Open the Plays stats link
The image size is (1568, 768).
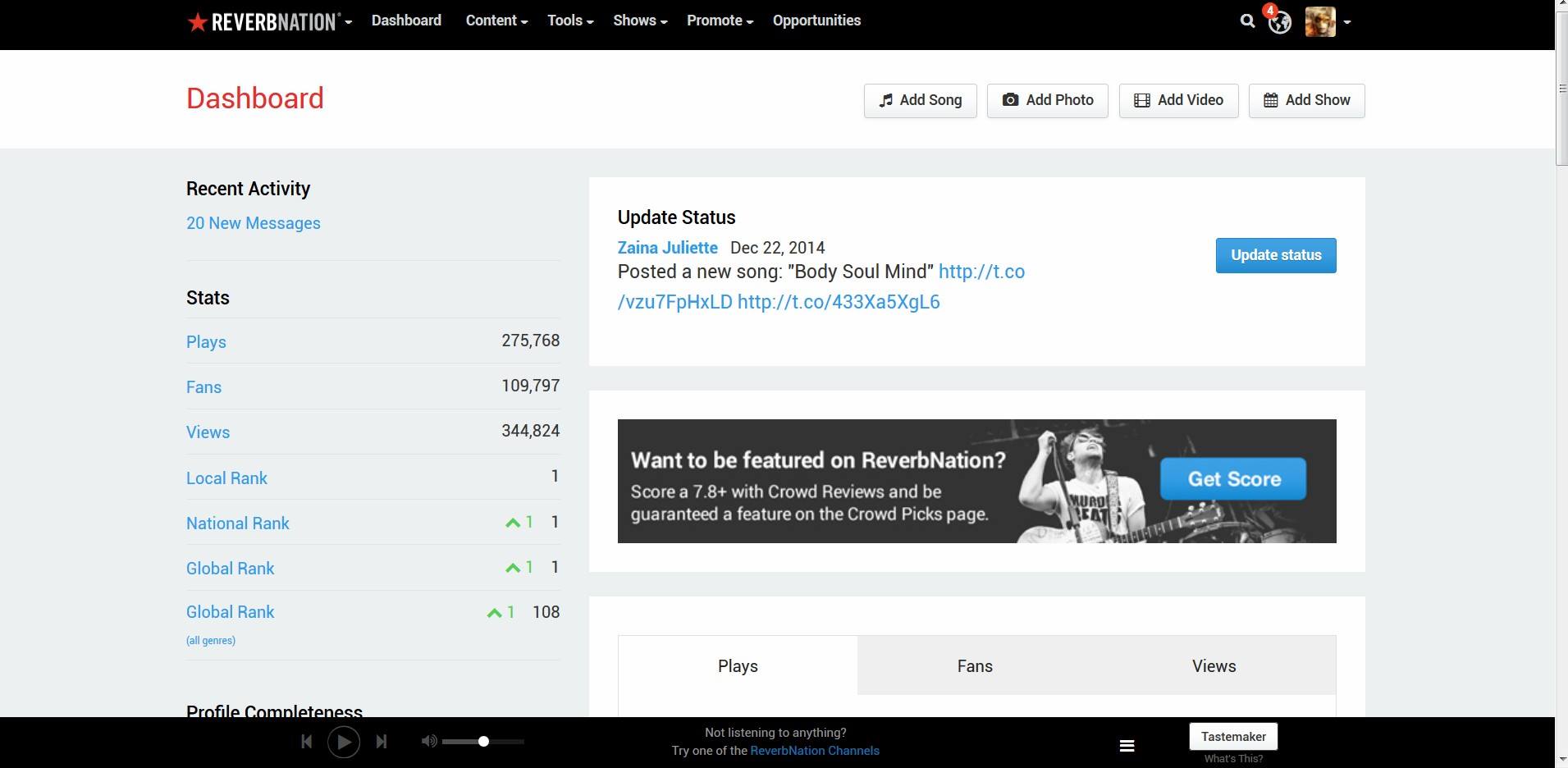coord(206,342)
